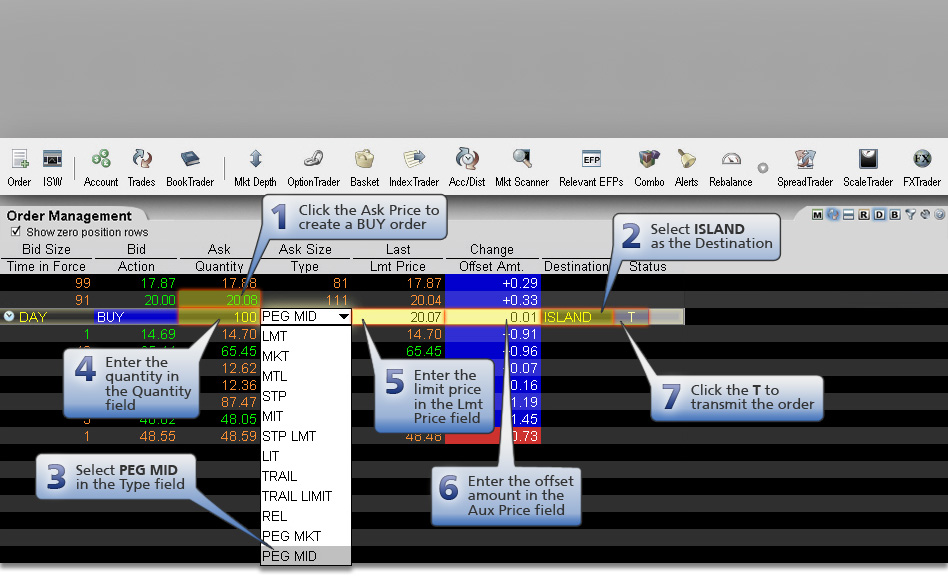Click the horizontal bars layout icon
This screenshot has width=948, height=580.
click(x=848, y=215)
